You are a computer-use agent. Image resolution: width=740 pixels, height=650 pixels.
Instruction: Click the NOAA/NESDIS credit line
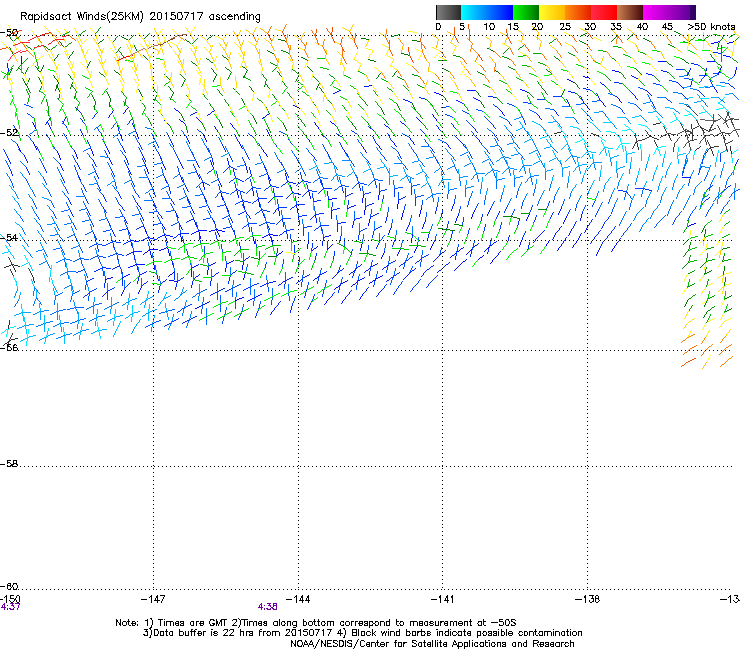(432, 644)
